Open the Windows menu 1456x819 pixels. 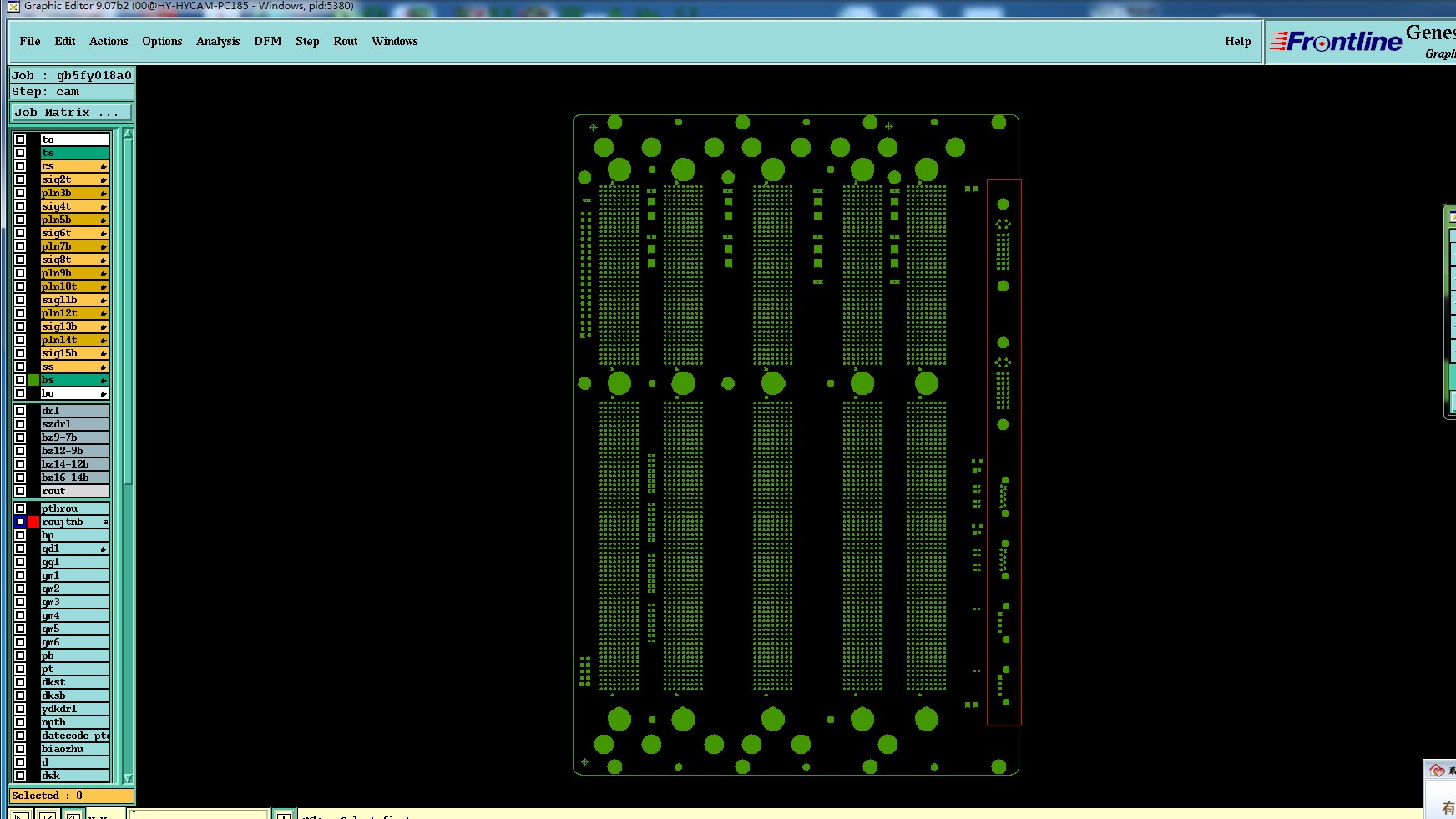point(395,41)
